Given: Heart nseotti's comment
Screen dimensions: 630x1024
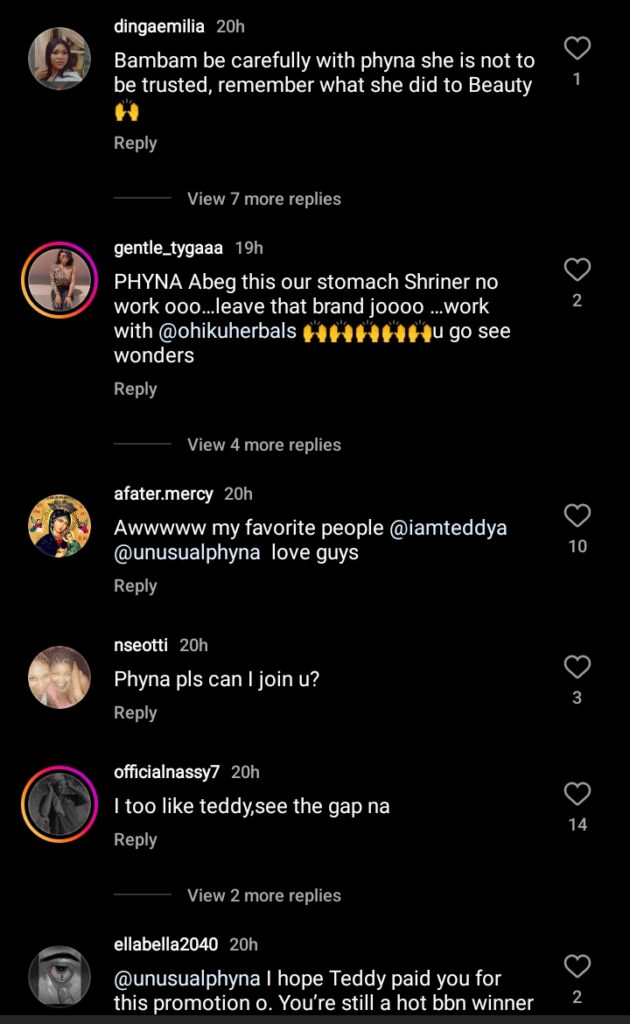Looking at the screenshot, I should coord(577,667).
